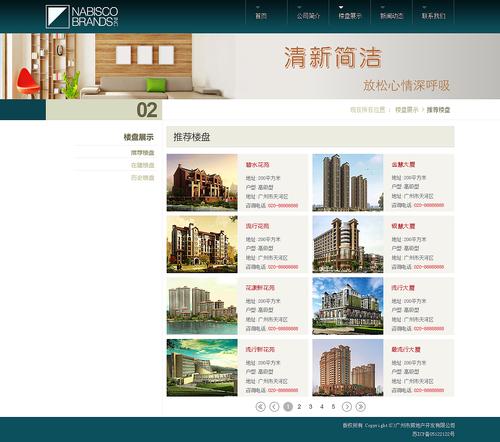Select 推荐楼盘 in the left sidebar
The width and height of the screenshot is (500, 442).
(142, 153)
